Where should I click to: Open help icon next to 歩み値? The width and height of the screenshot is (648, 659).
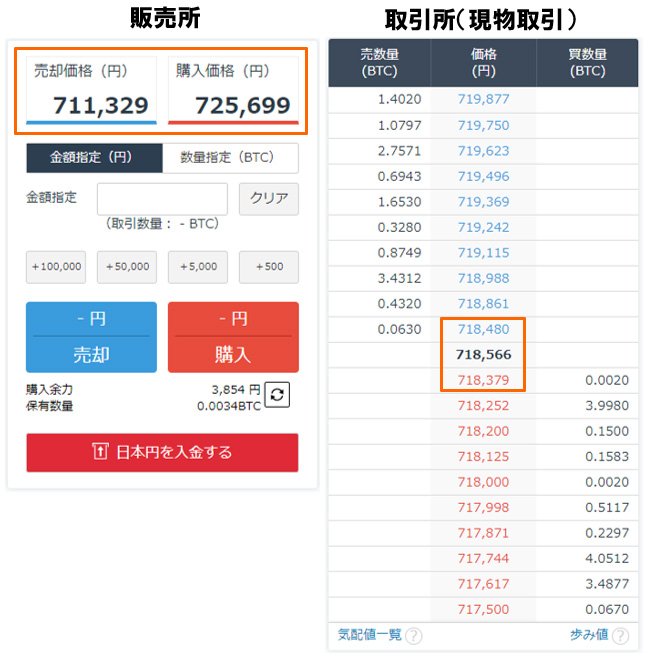[621, 636]
